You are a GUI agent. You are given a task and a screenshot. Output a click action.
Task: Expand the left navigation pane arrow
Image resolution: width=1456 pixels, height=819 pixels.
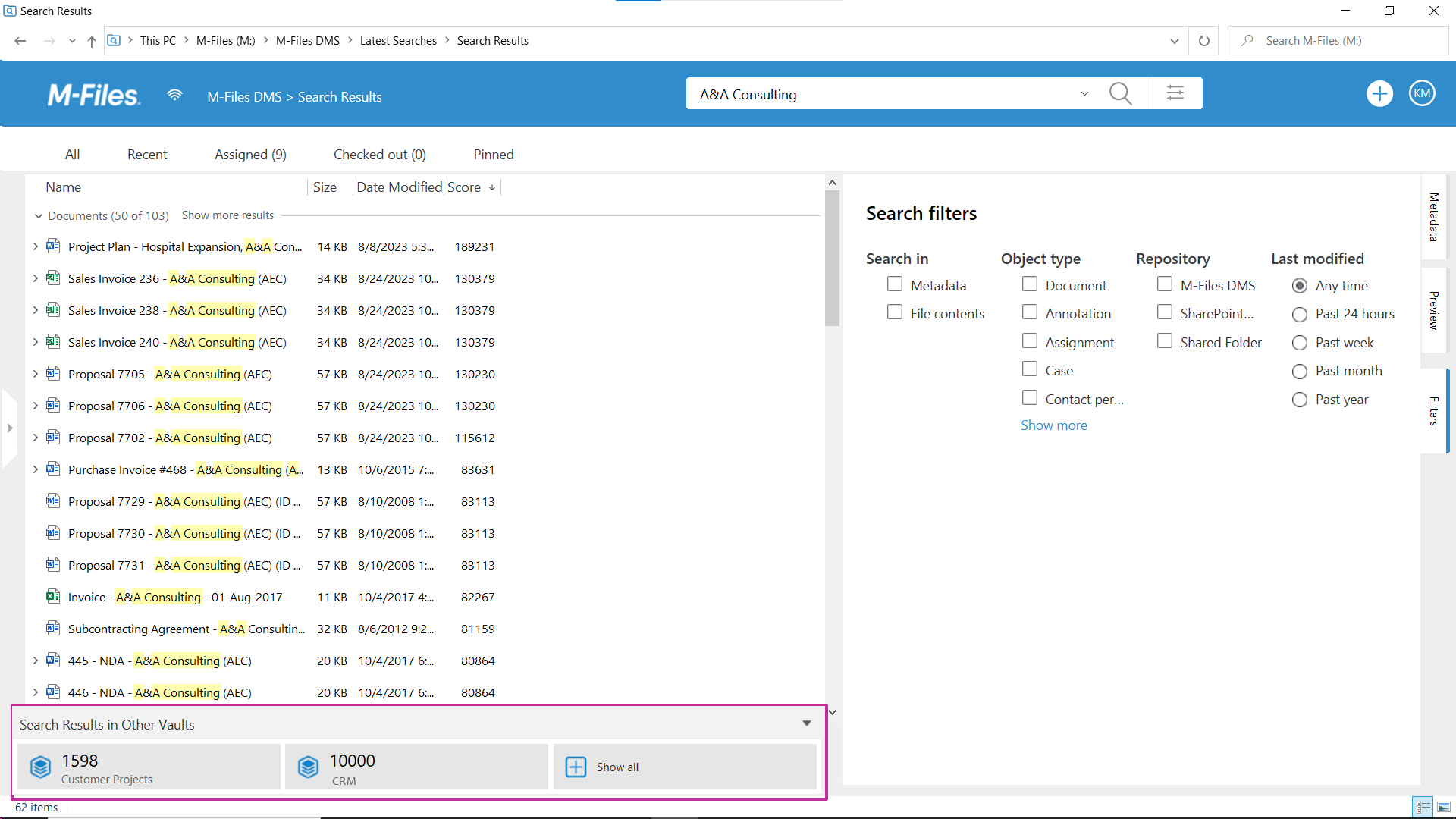click(9, 428)
